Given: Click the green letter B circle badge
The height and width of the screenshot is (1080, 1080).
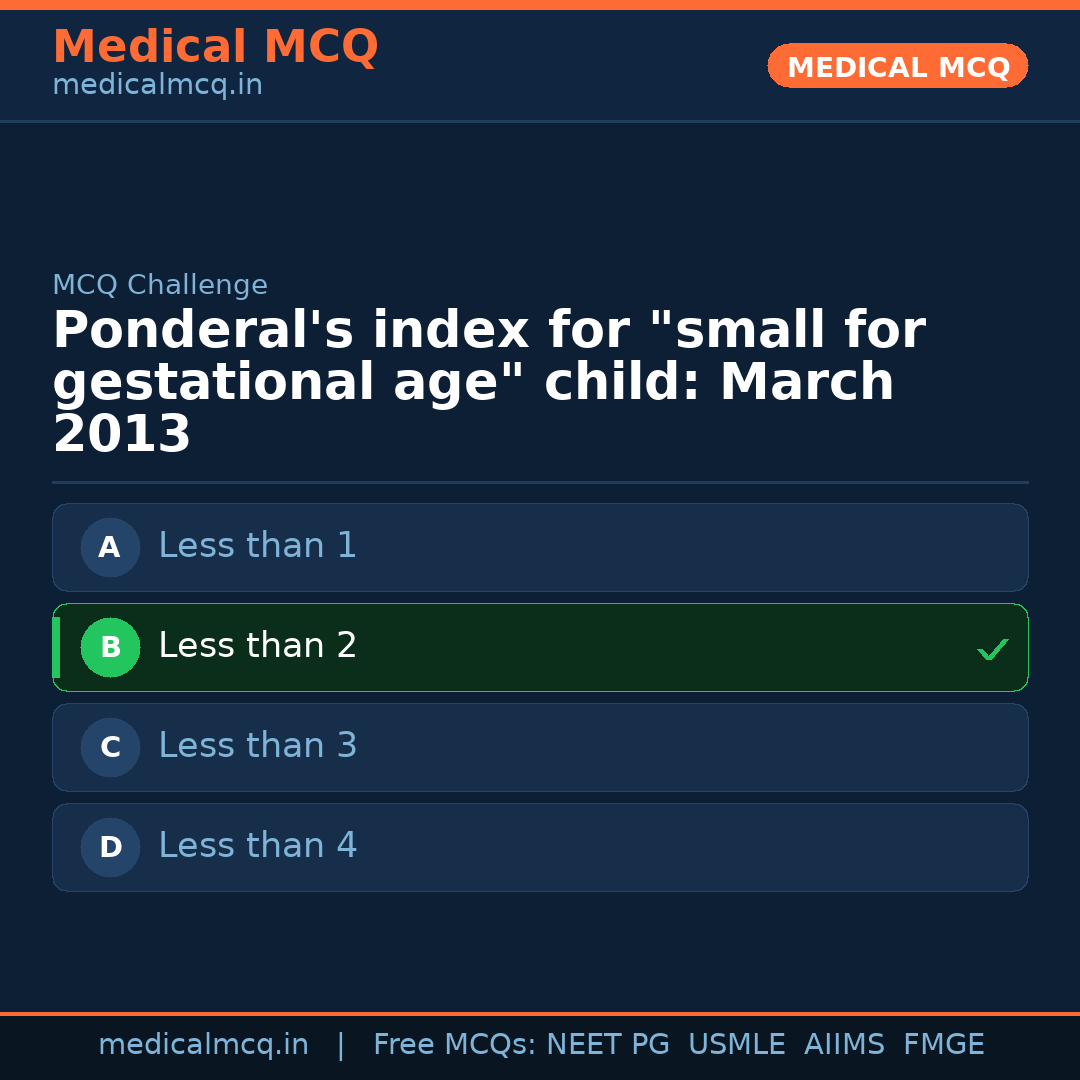Looking at the screenshot, I should click(110, 648).
